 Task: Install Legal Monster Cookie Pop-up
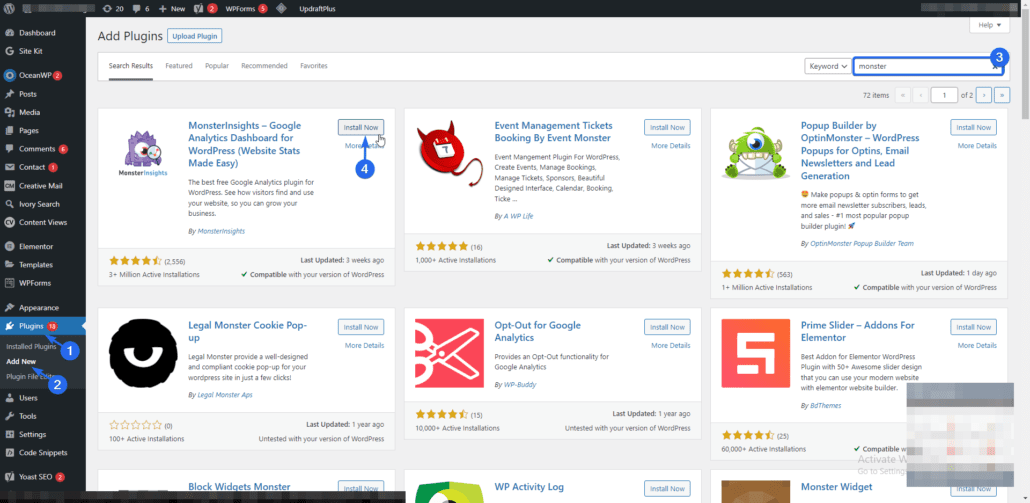click(x=361, y=327)
